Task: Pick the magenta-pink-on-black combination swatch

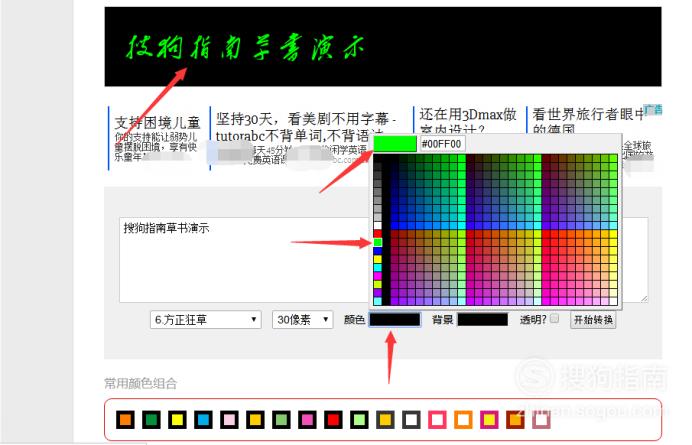Action: click(307, 419)
